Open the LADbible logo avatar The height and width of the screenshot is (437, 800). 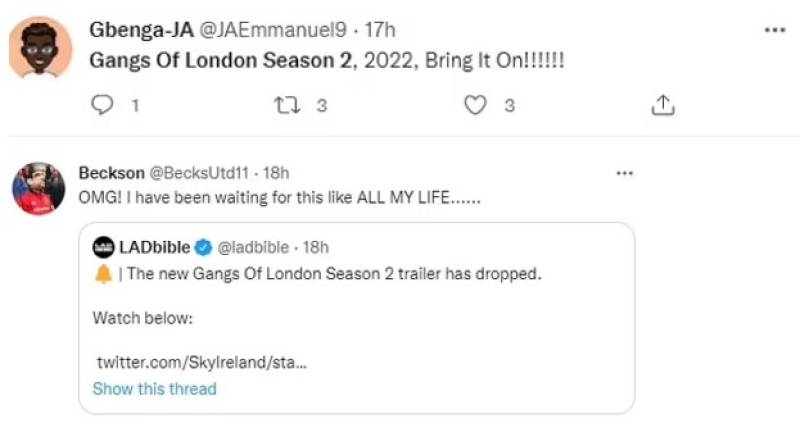tap(103, 246)
